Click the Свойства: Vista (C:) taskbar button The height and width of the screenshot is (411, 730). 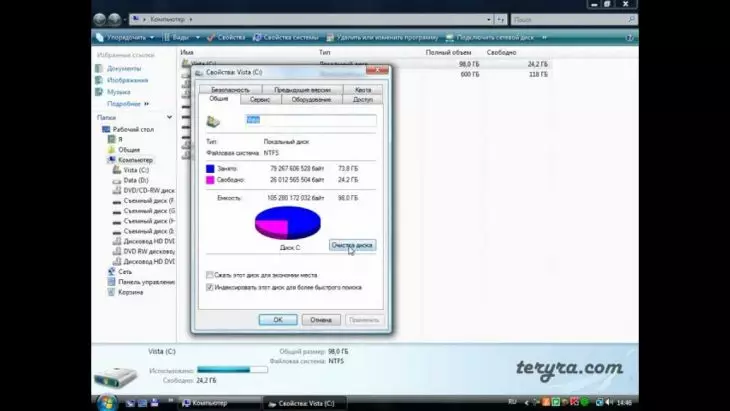coord(305,404)
